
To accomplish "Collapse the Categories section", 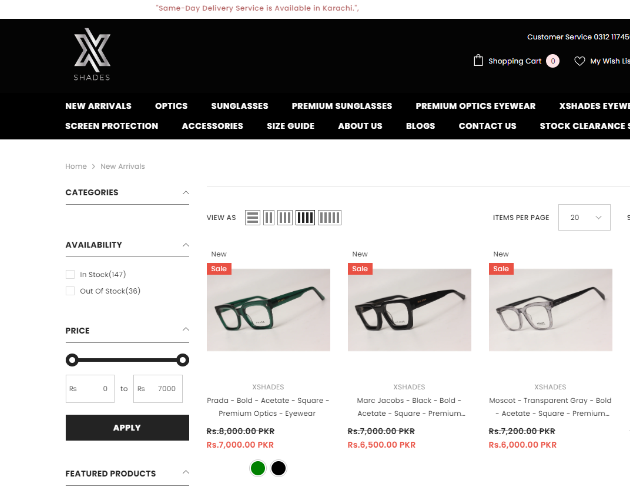I will tap(186, 193).
